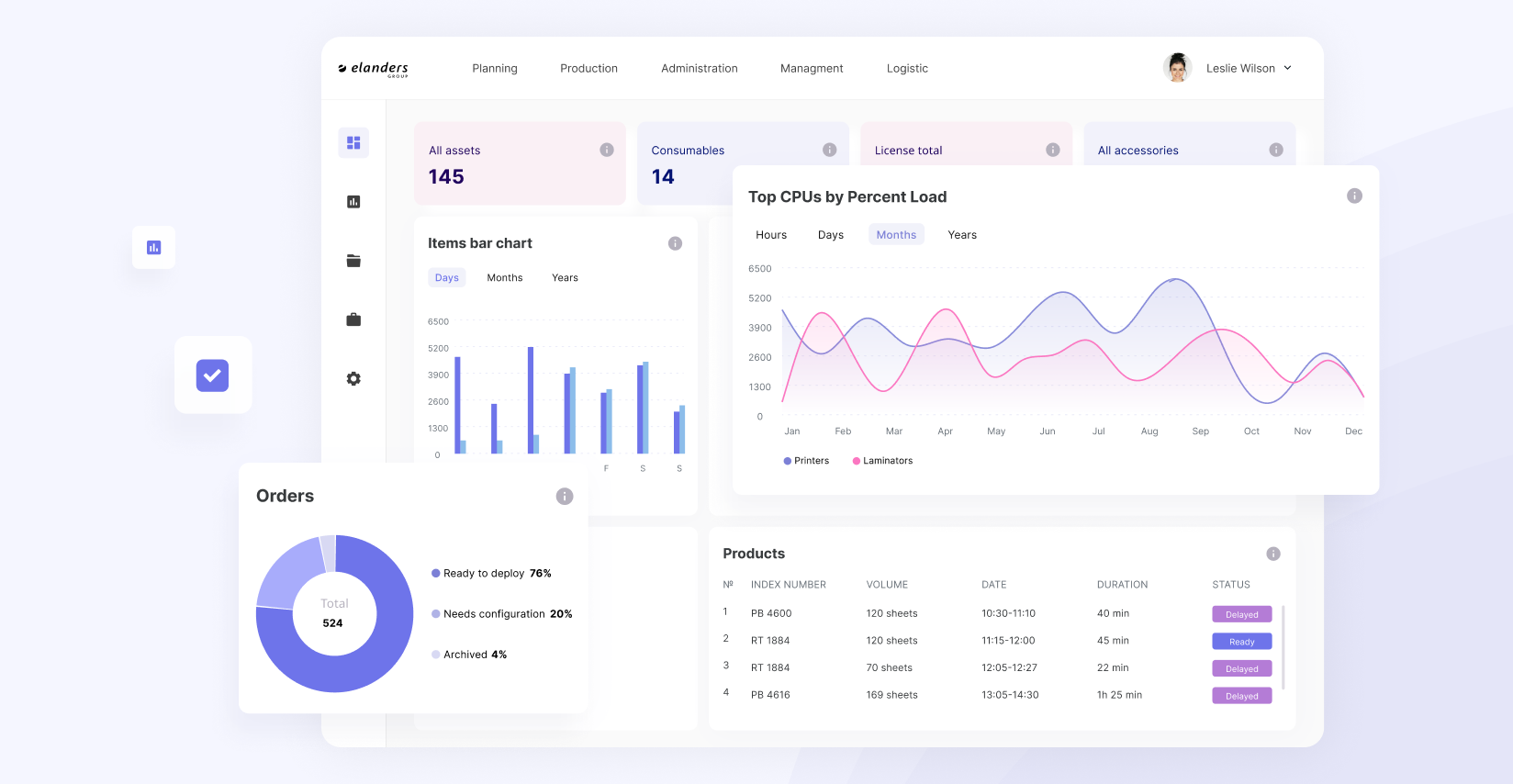The image size is (1513, 784).
Task: Open the folder icon in sidebar
Action: pos(353,261)
